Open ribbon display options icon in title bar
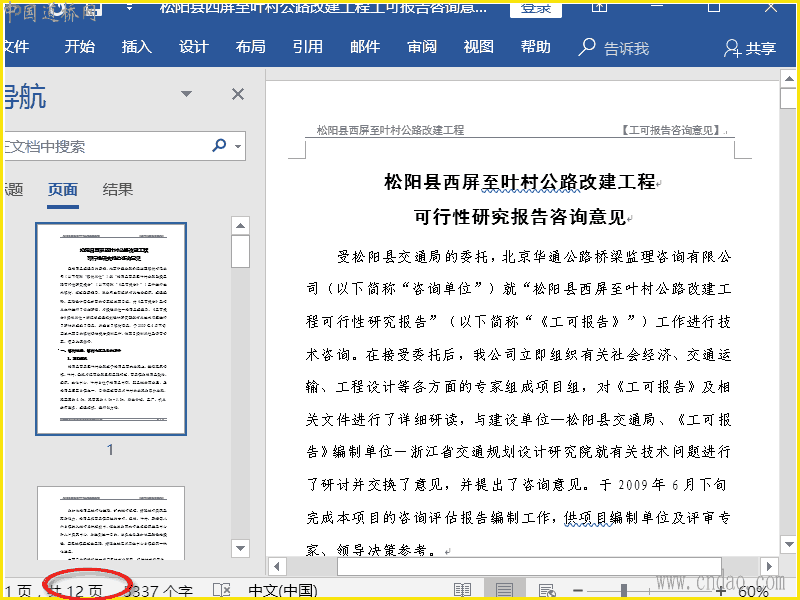Image resolution: width=800 pixels, height=600 pixels. (x=599, y=8)
